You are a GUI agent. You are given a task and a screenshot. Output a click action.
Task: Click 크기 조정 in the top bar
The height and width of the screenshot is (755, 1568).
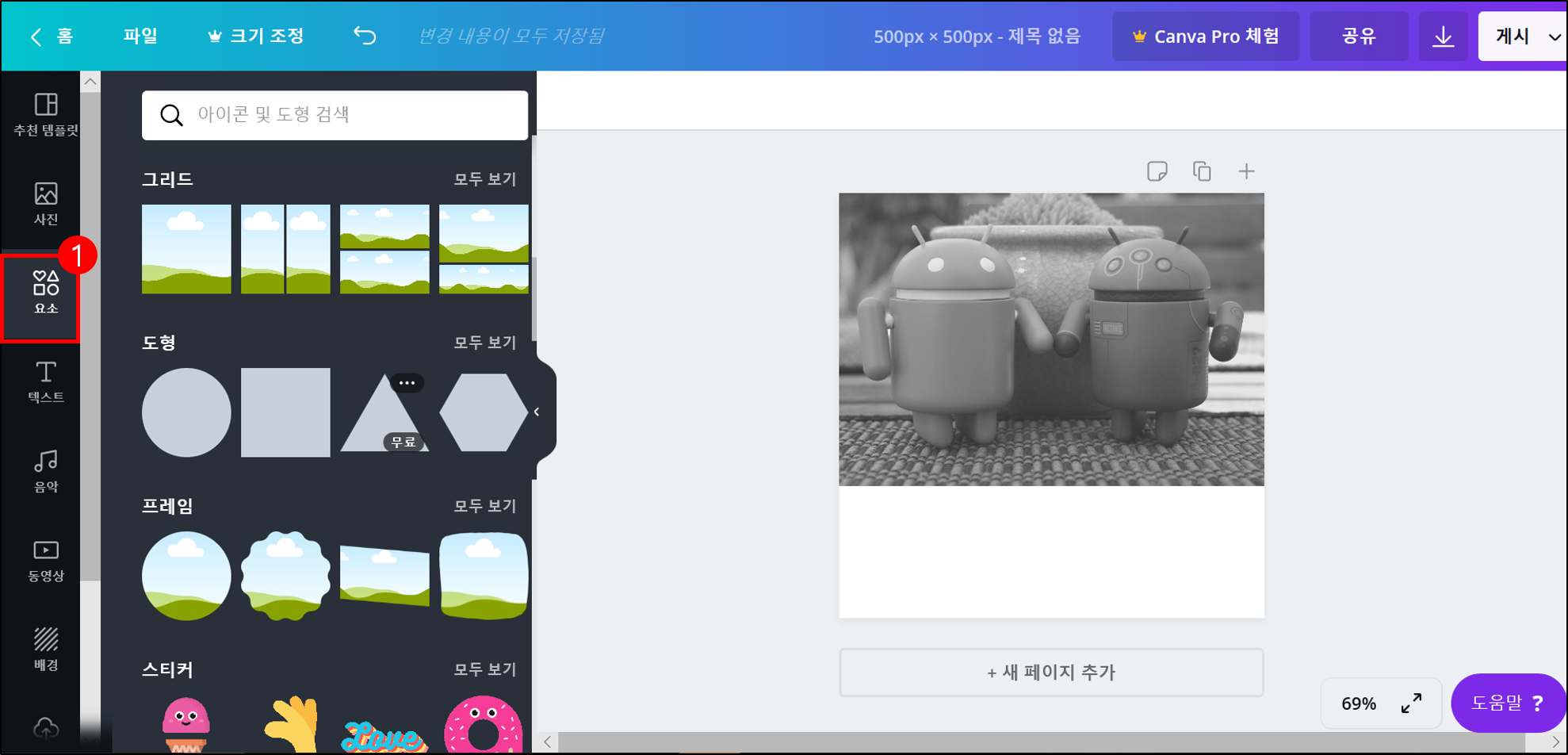tap(254, 35)
